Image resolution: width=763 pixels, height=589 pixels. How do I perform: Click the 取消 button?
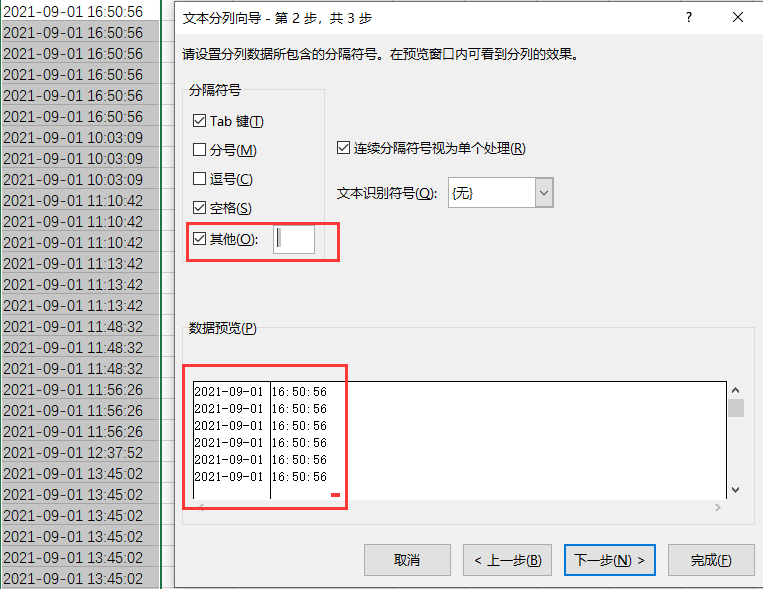(407, 560)
